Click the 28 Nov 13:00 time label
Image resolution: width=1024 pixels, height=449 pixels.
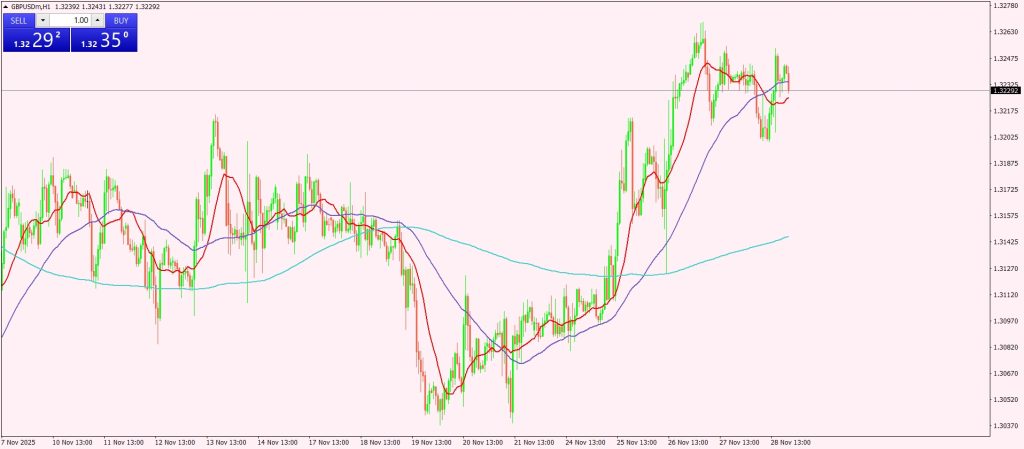click(793, 442)
